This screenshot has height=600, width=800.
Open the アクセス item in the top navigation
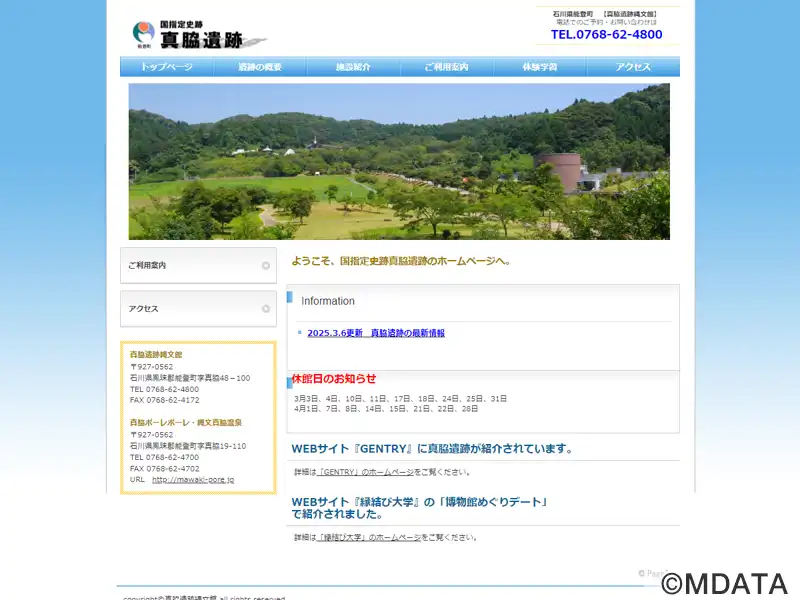point(633,67)
